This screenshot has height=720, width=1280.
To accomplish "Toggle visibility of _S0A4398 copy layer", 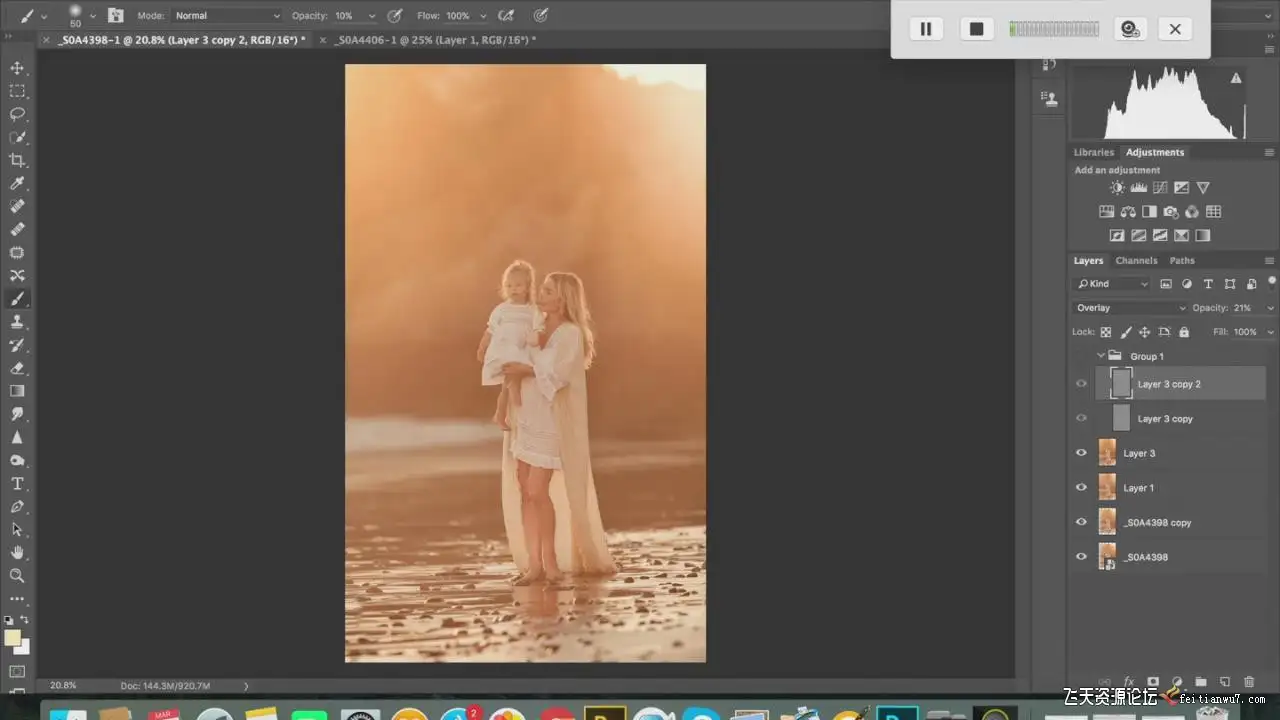I will [x=1081, y=522].
